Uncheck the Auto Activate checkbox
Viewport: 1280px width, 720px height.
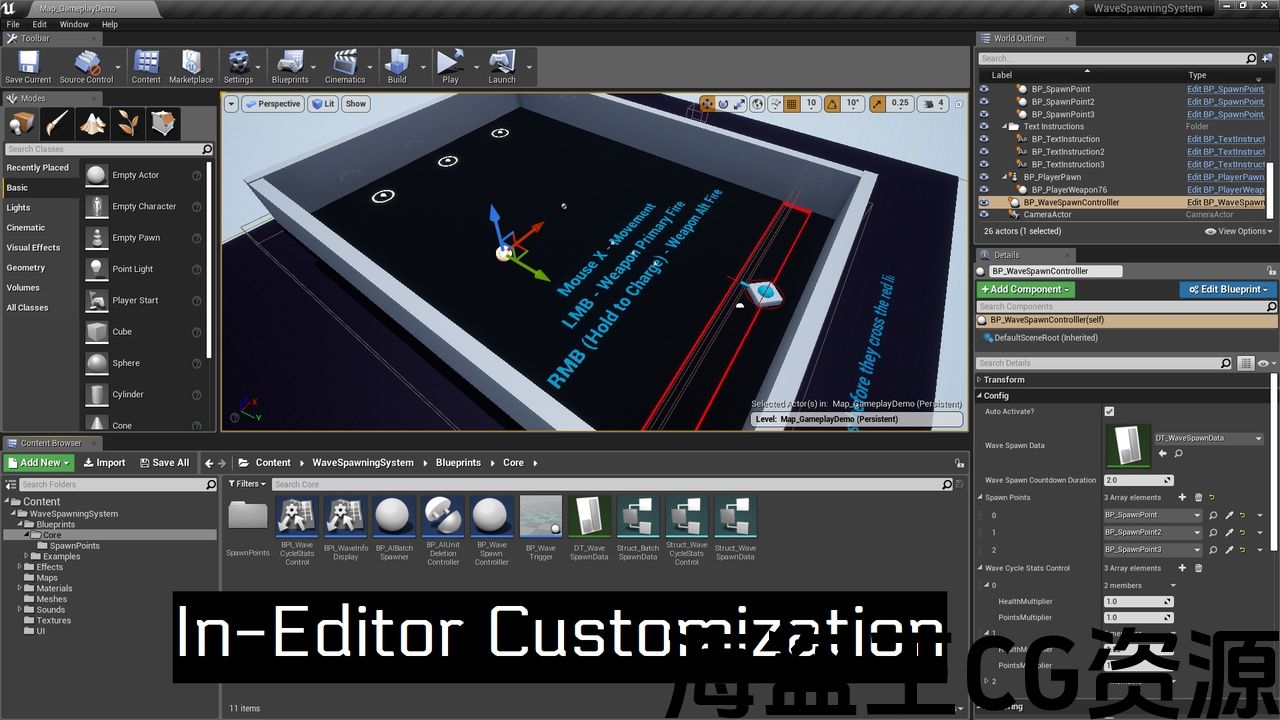pyautogui.click(x=1109, y=411)
